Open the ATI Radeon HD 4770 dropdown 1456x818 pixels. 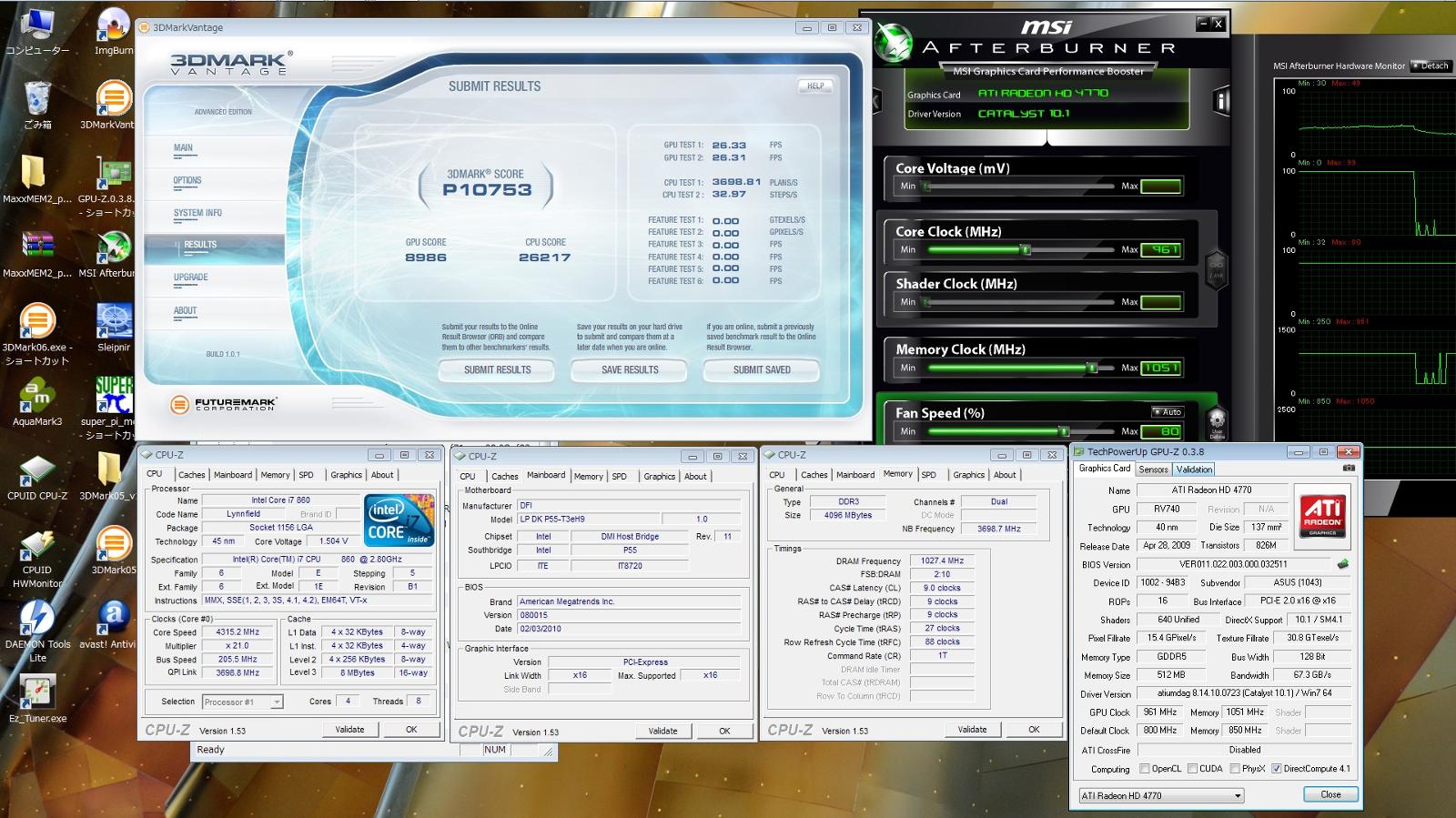[1161, 795]
